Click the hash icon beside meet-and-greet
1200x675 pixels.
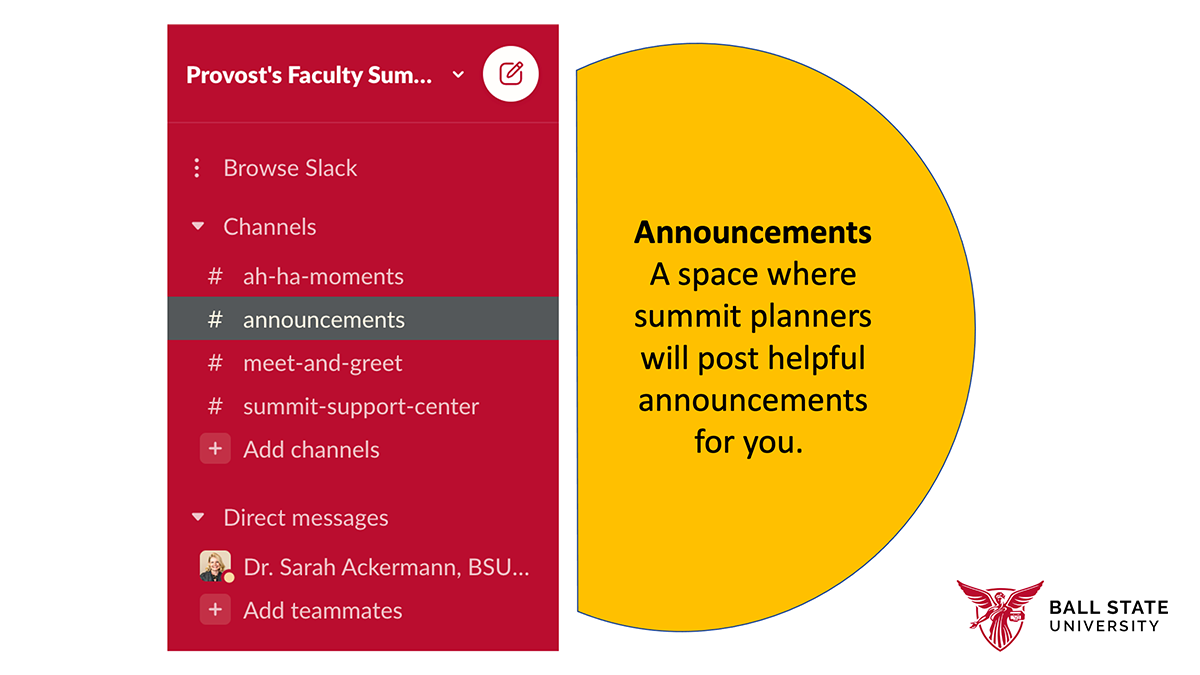pos(215,363)
